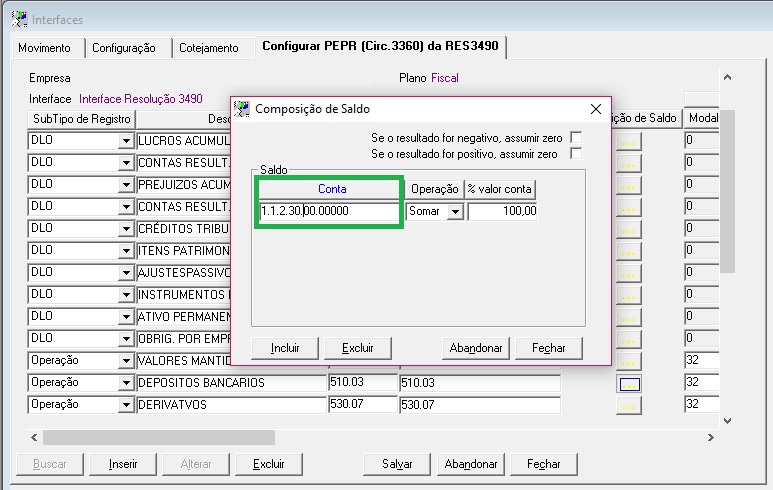Click the % valor conta column header
The width and height of the screenshot is (773, 490).
pyautogui.click(x=500, y=189)
